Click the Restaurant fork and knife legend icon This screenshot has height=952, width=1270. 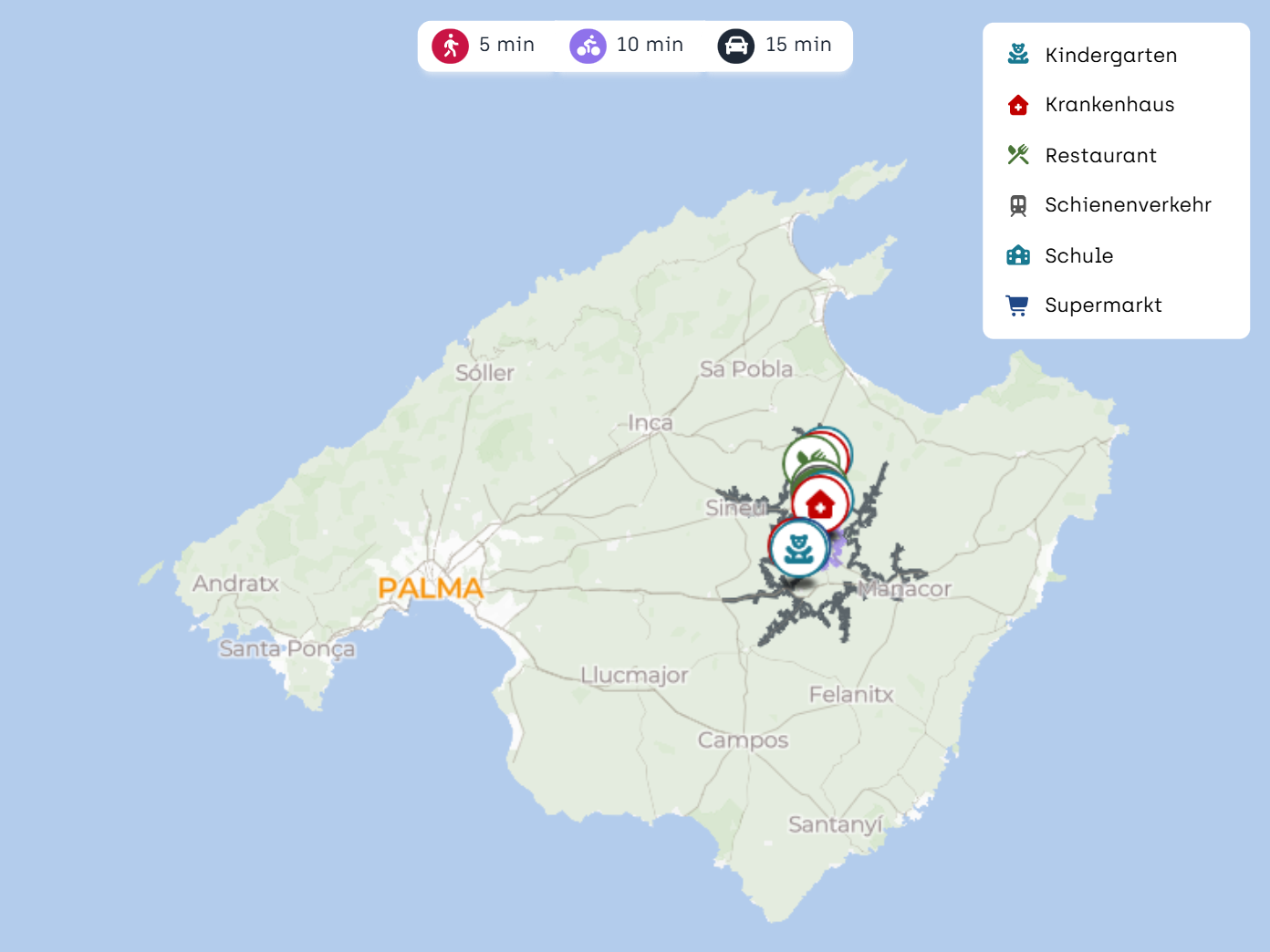click(1018, 155)
